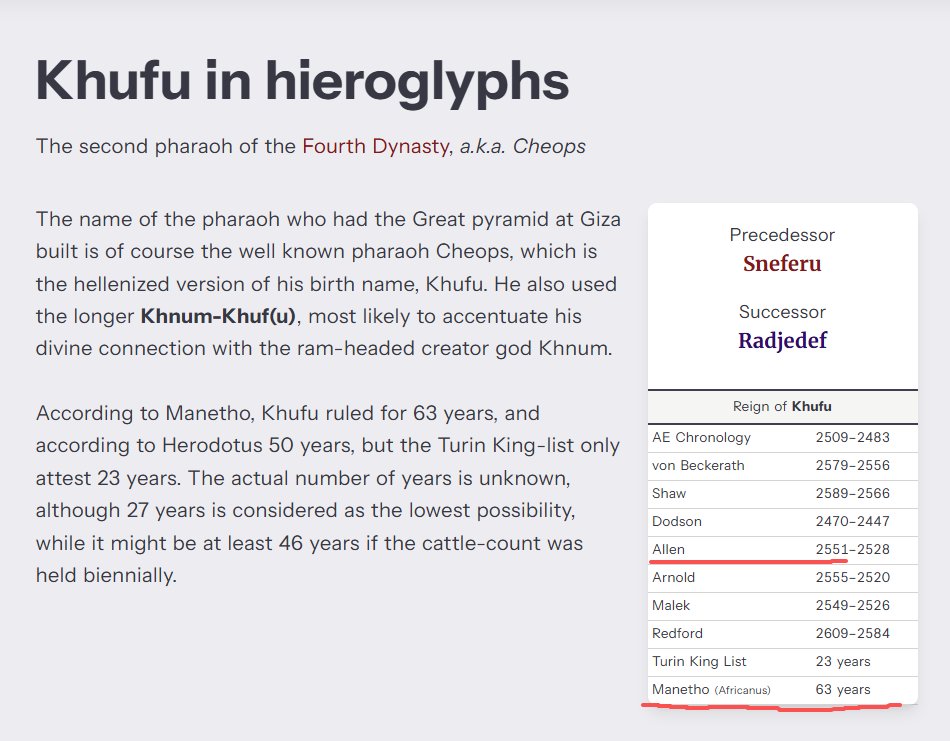The width and height of the screenshot is (950, 741).
Task: Click the italic 'a.k.a. Cheops' text
Action: pyautogui.click(x=522, y=146)
